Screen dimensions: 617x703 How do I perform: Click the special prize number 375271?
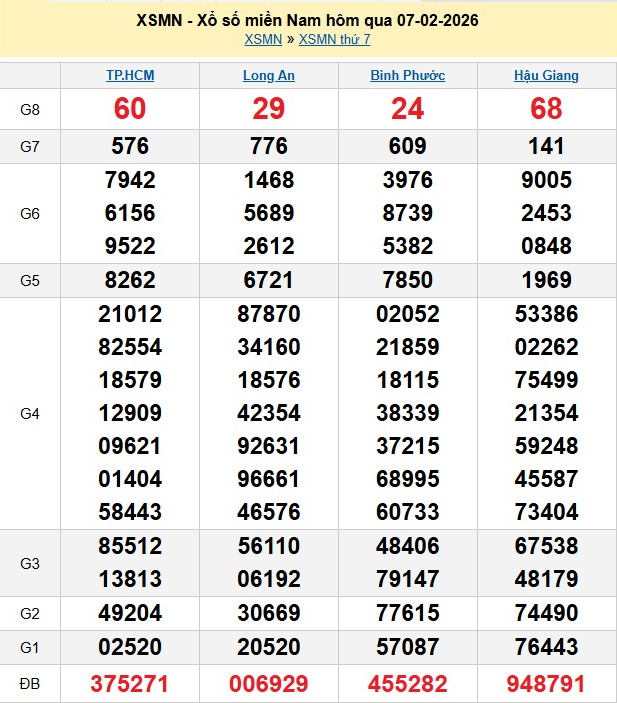click(x=130, y=684)
